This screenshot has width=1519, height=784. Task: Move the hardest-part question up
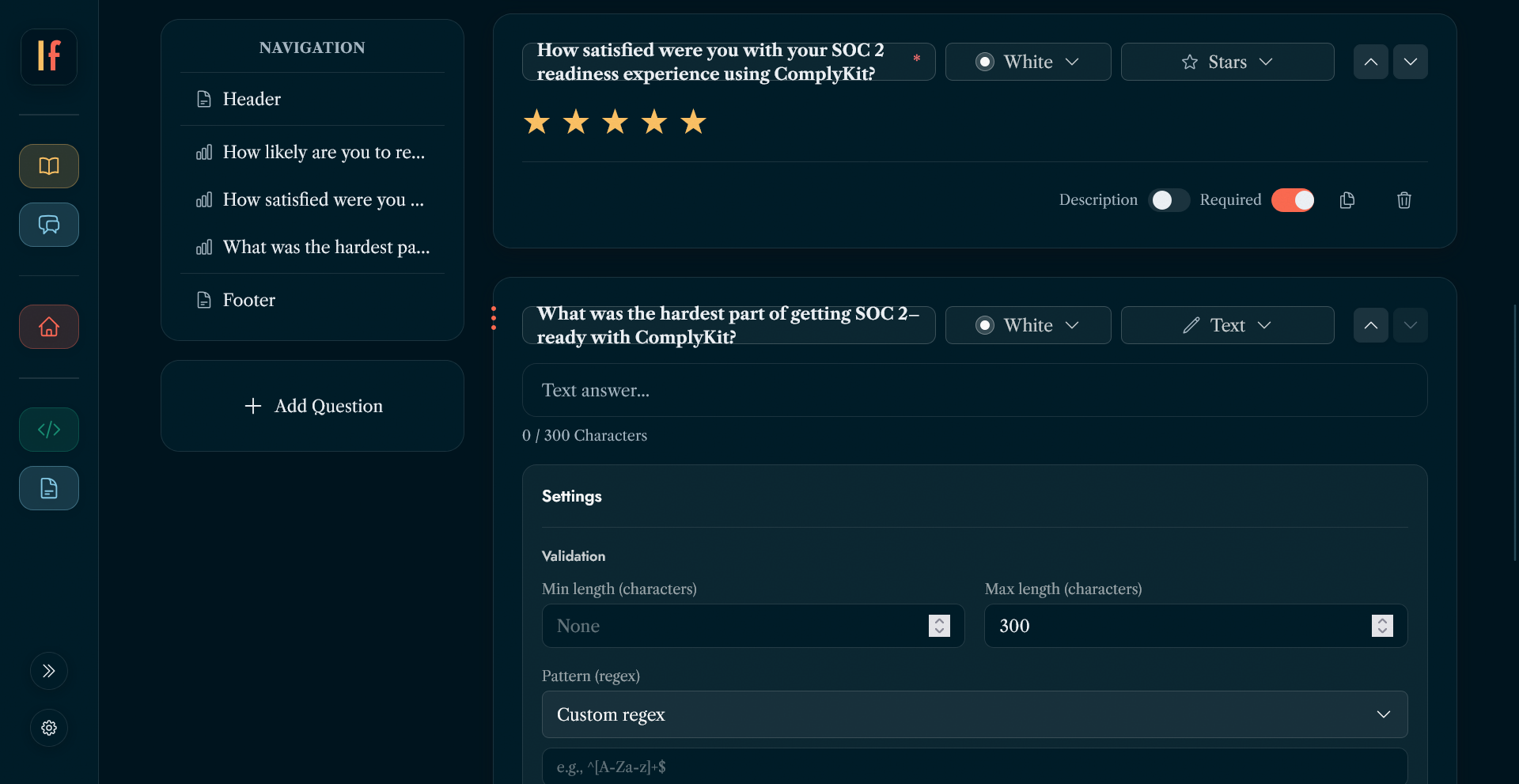tap(1371, 325)
